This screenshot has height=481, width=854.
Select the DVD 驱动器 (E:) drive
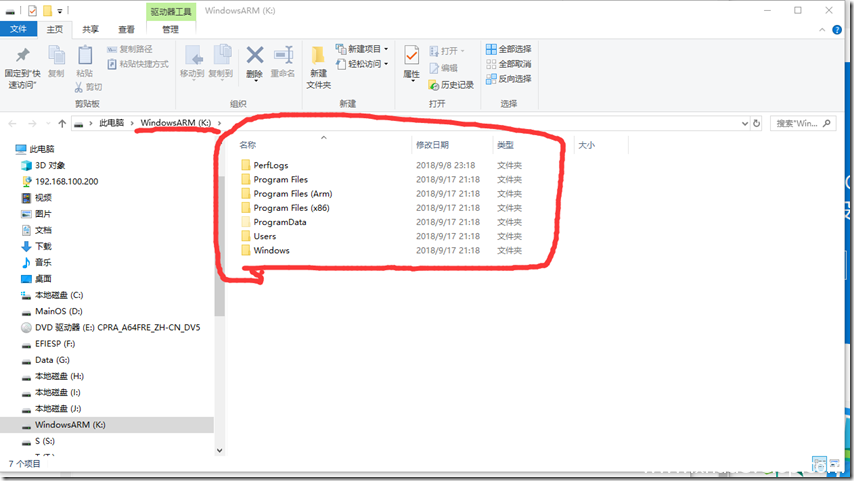[x=117, y=327]
